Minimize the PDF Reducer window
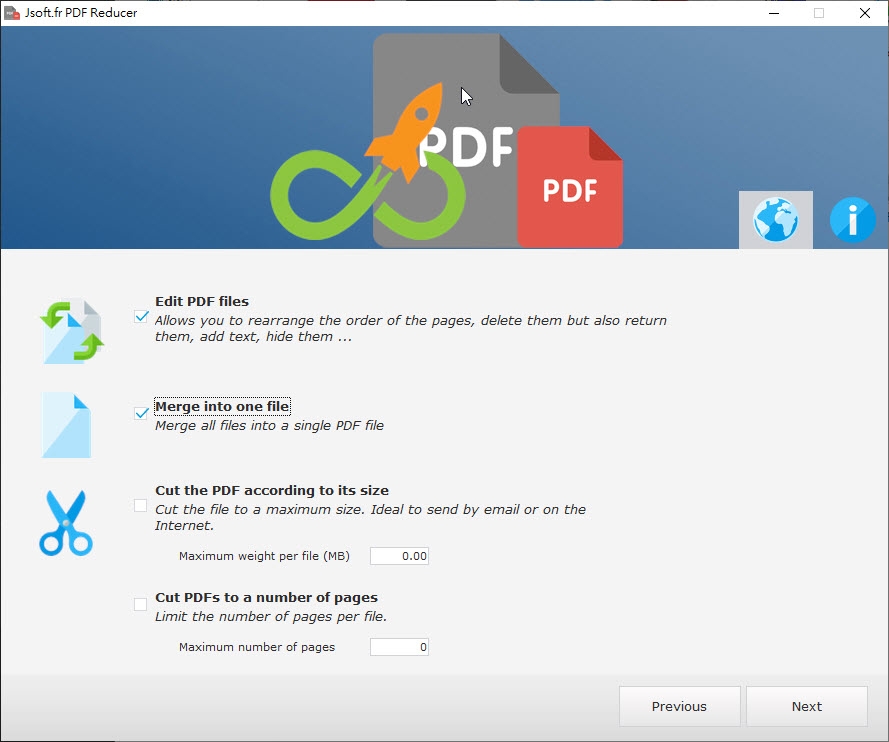 [x=774, y=12]
